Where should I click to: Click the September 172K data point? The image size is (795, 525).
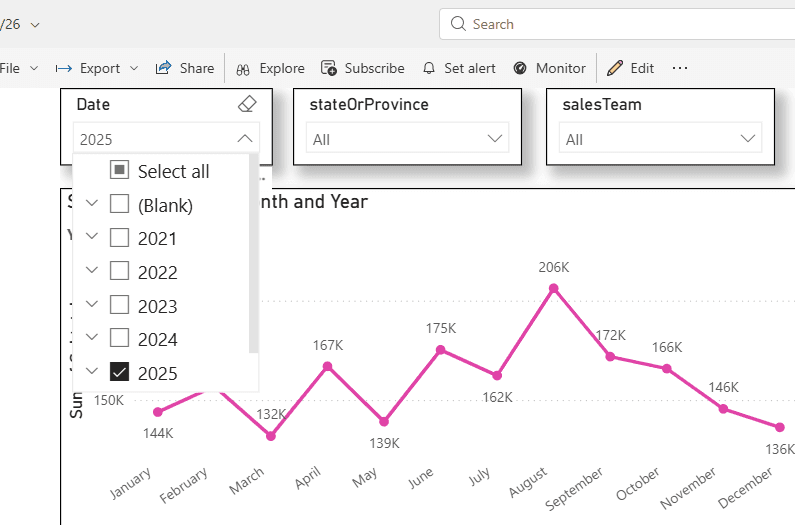[610, 356]
